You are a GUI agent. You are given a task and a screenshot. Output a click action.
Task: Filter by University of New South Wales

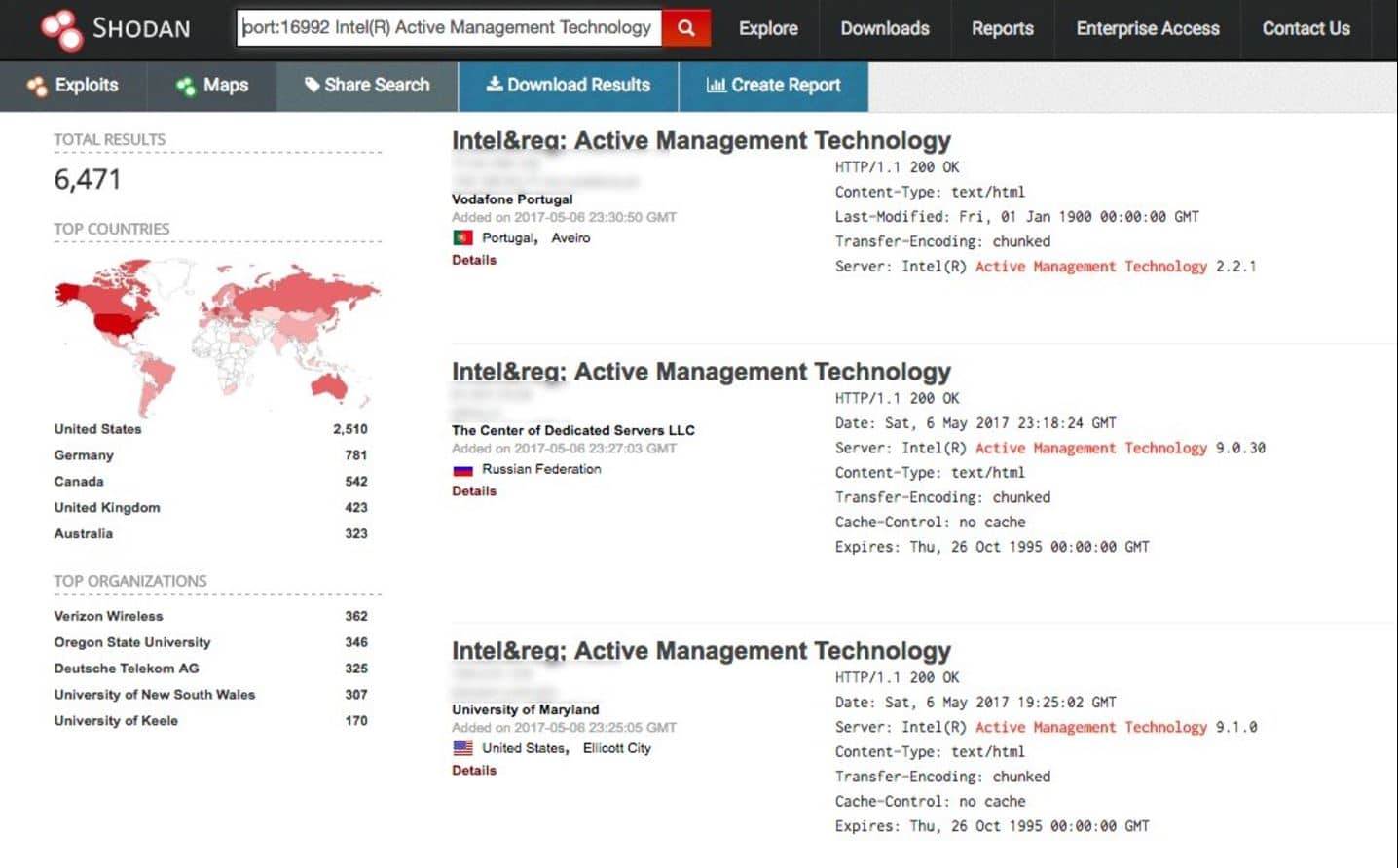click(x=155, y=696)
